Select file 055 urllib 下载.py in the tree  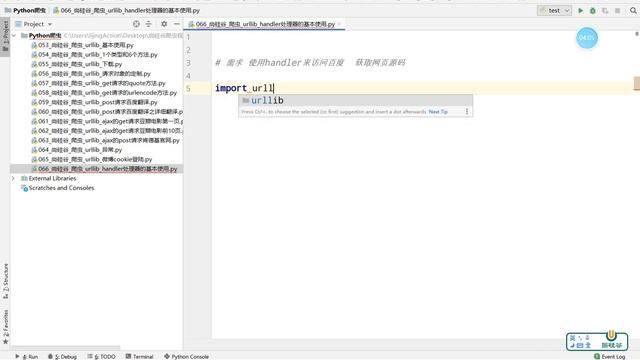pyautogui.click(x=77, y=64)
